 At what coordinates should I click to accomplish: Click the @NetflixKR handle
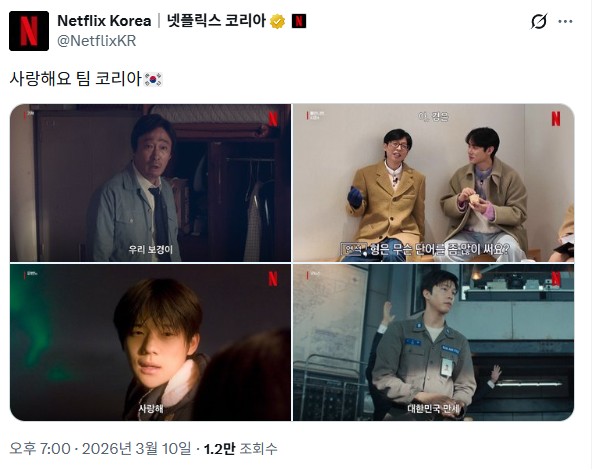click(97, 41)
